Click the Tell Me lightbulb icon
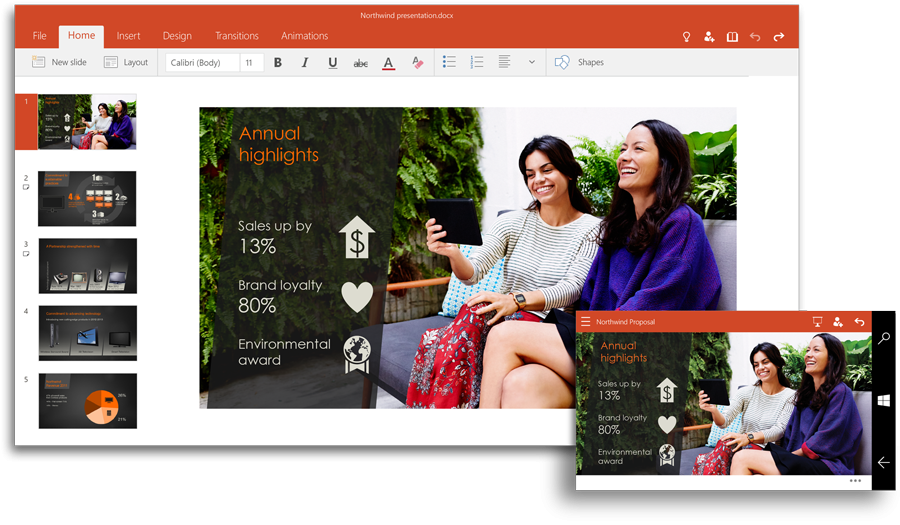The image size is (900, 525). (x=686, y=37)
